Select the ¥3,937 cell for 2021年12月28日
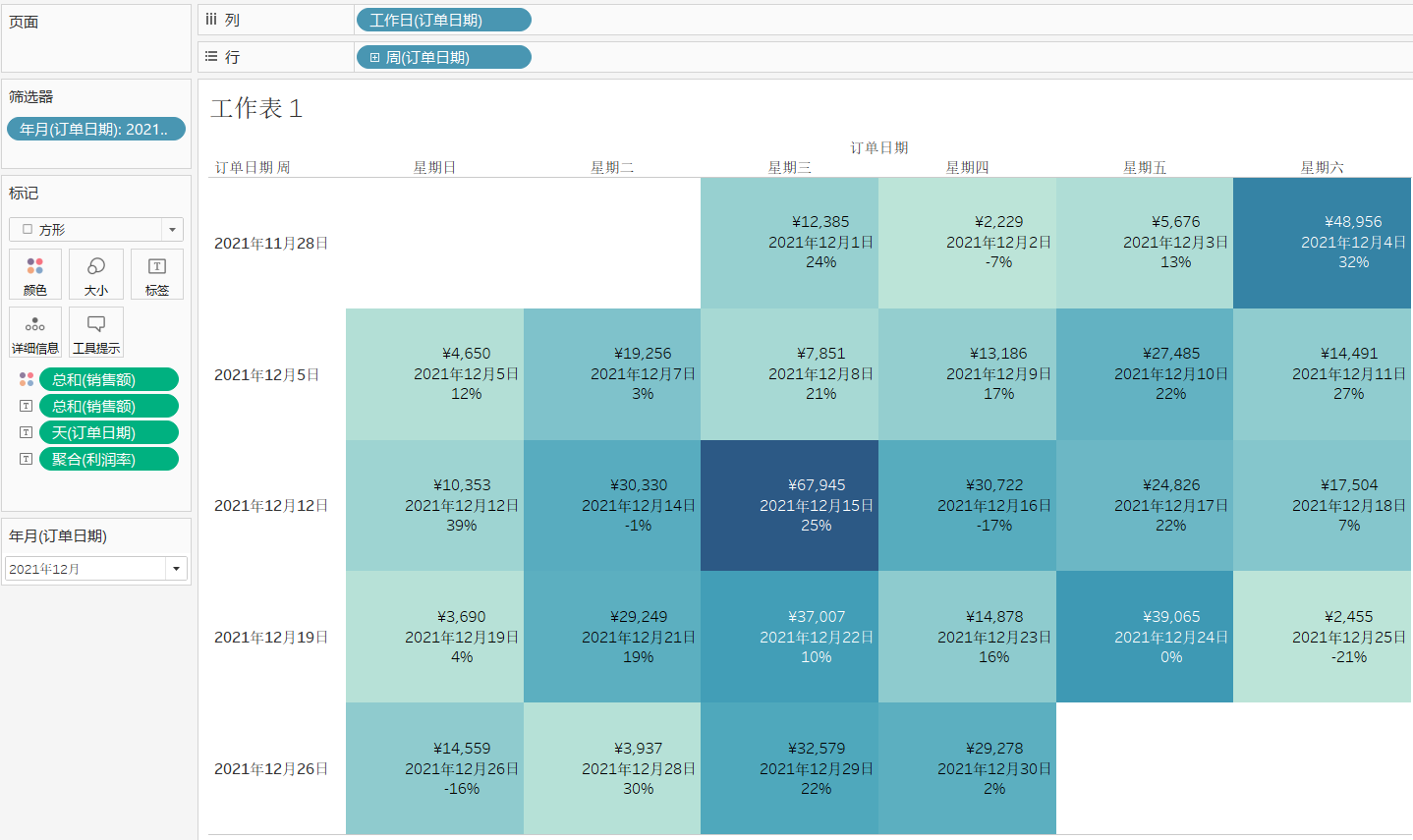This screenshot has height=840, width=1413. 612,768
